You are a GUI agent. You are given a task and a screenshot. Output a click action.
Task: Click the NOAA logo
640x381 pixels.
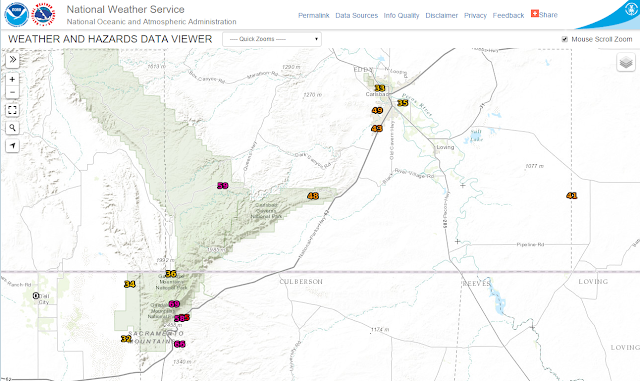[x=16, y=15]
